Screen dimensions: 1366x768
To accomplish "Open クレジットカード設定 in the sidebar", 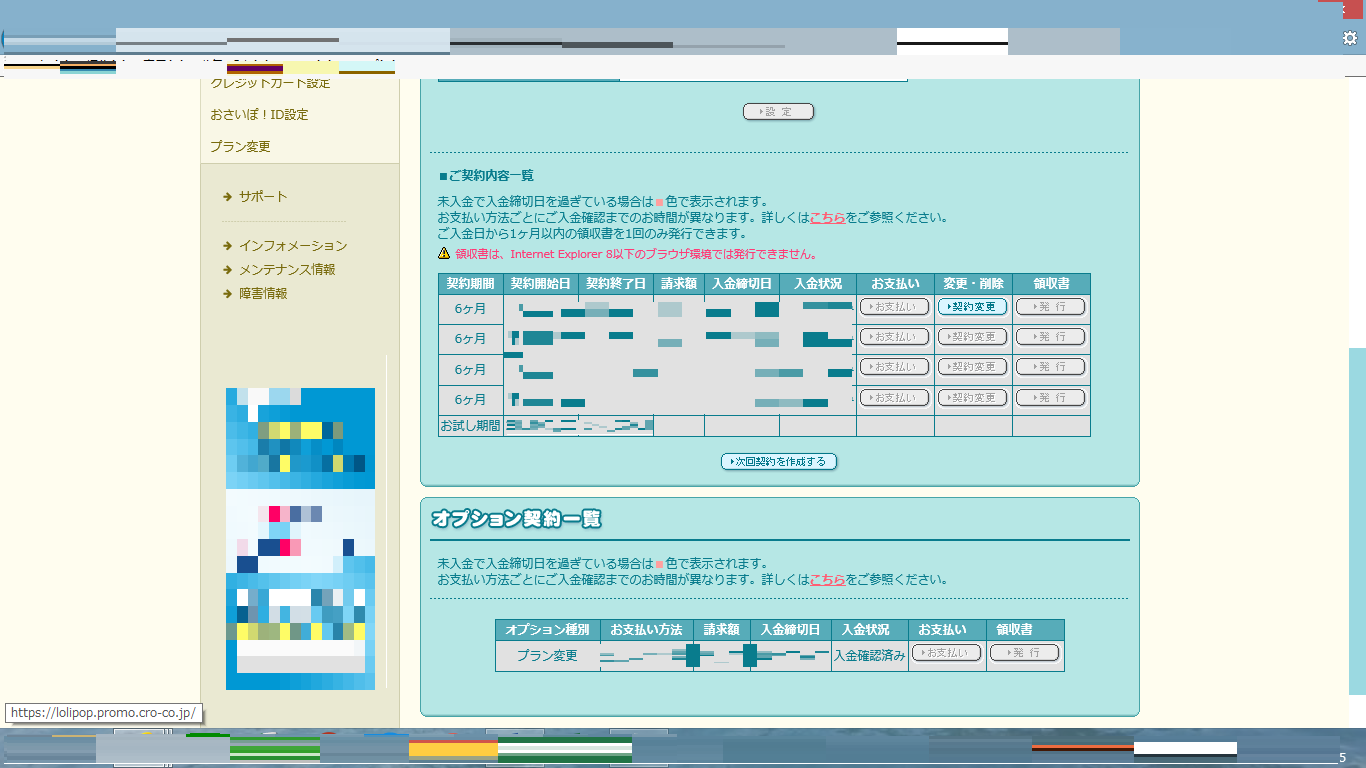I will click(270, 83).
